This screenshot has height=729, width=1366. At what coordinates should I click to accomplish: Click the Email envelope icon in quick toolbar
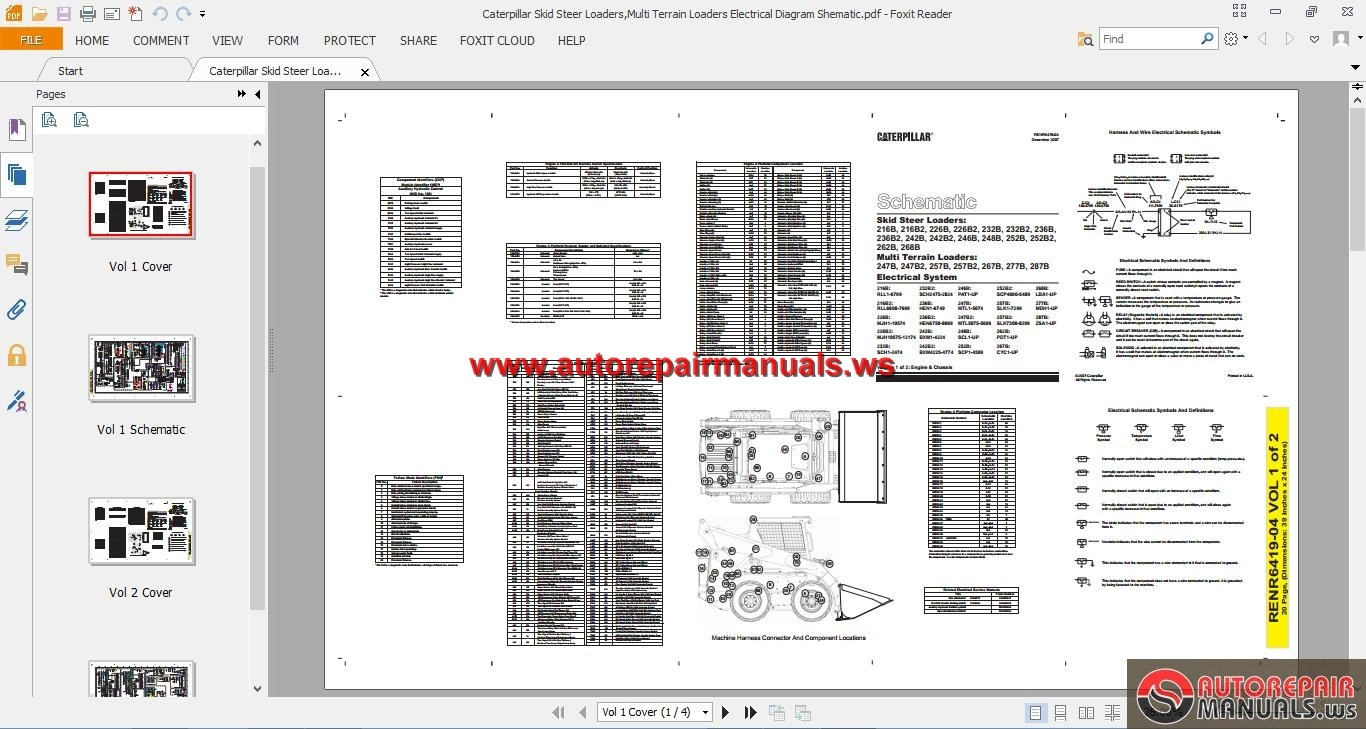tap(111, 14)
